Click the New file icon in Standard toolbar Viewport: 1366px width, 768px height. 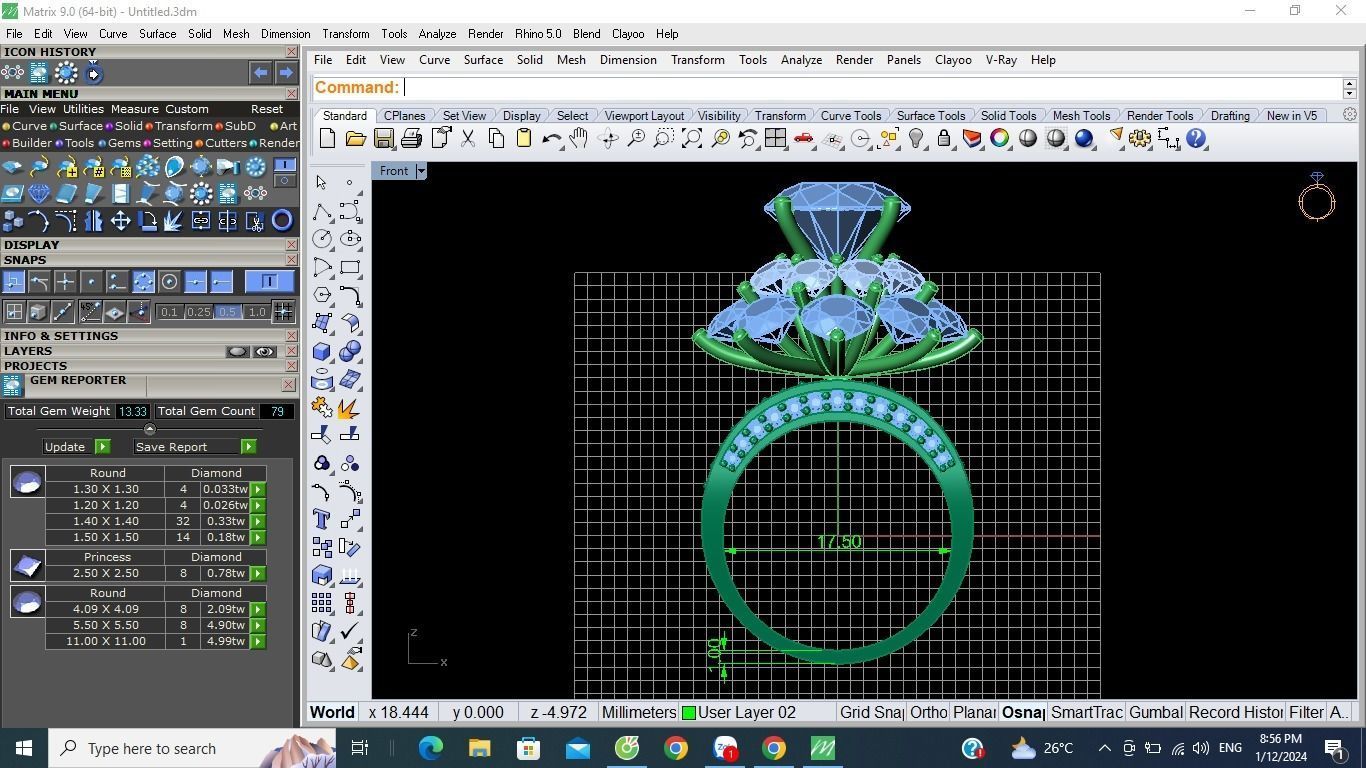[x=327, y=139]
